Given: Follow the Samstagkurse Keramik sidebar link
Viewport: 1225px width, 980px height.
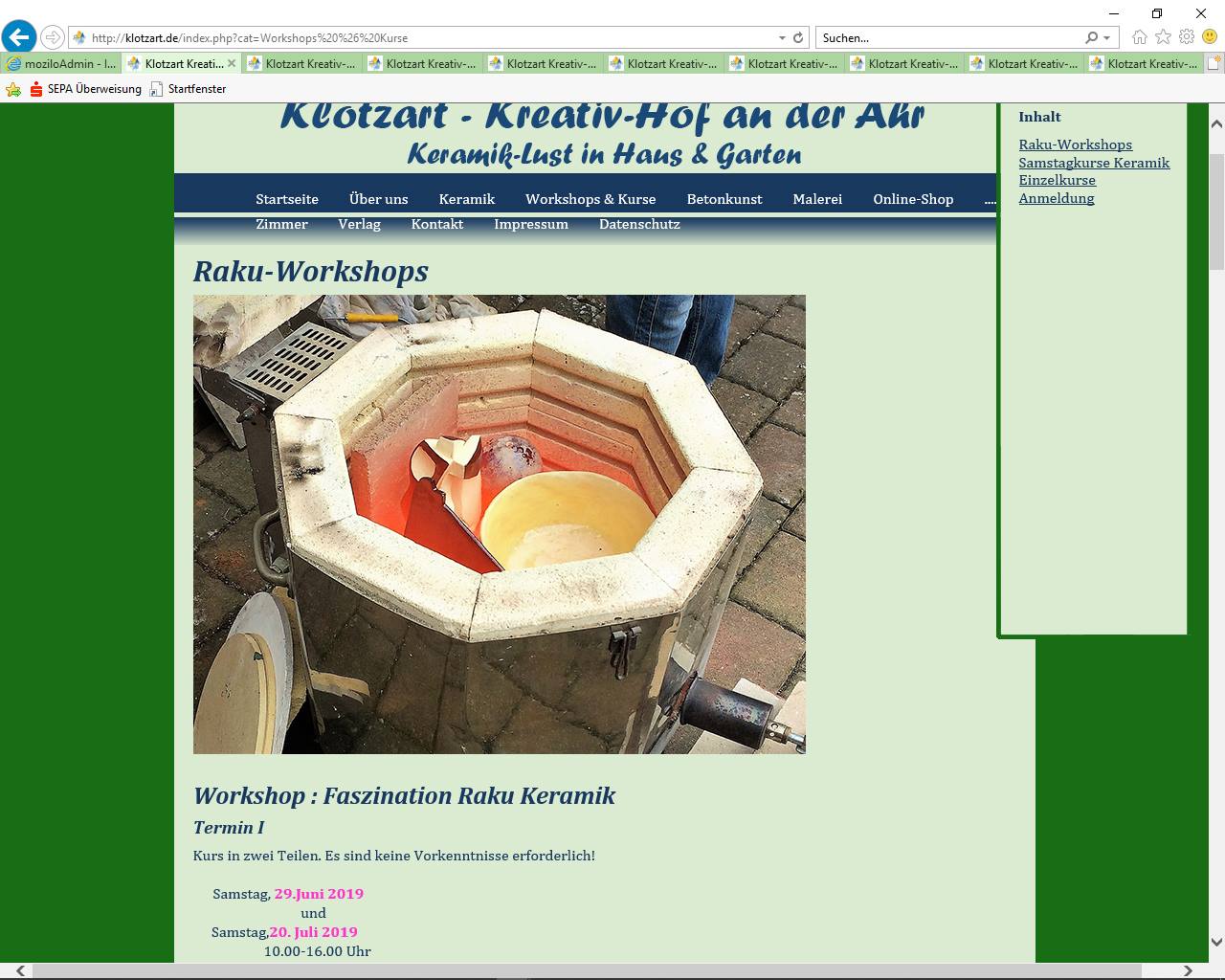Looking at the screenshot, I should 1094,163.
